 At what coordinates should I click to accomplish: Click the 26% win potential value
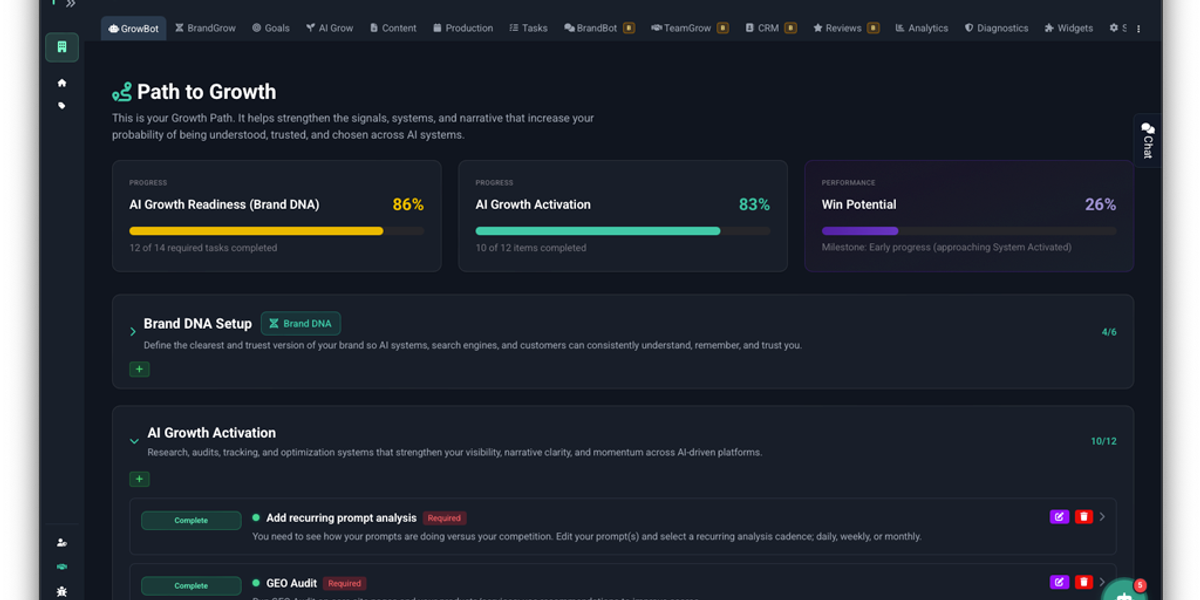(1100, 204)
